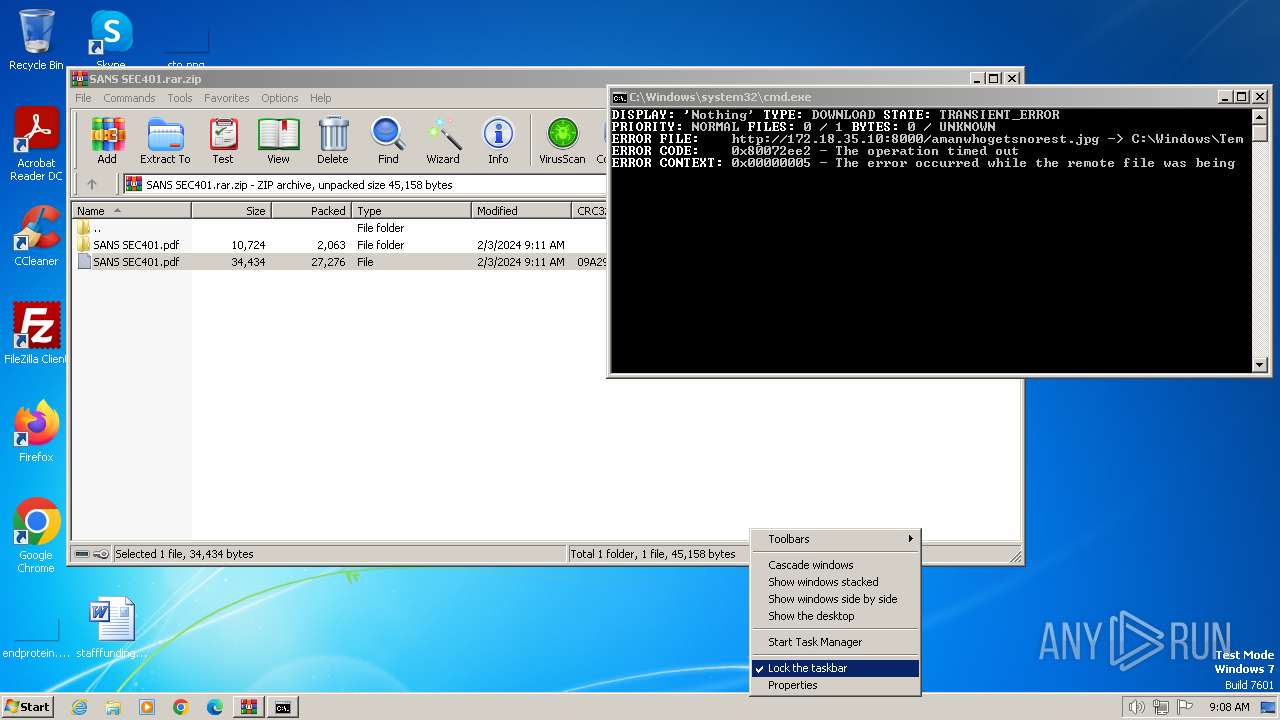Open the File menu in WinRAR
Screen dimensions: 1280x720
tap(83, 98)
